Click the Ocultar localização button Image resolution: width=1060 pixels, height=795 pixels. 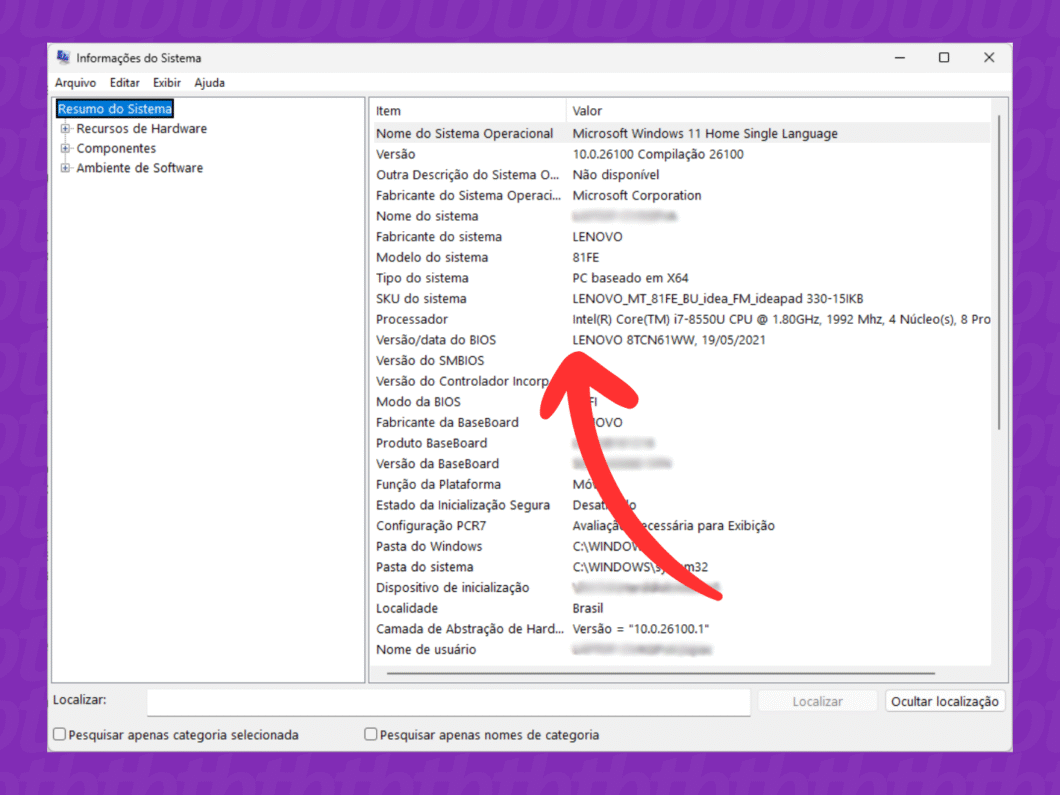pos(944,701)
